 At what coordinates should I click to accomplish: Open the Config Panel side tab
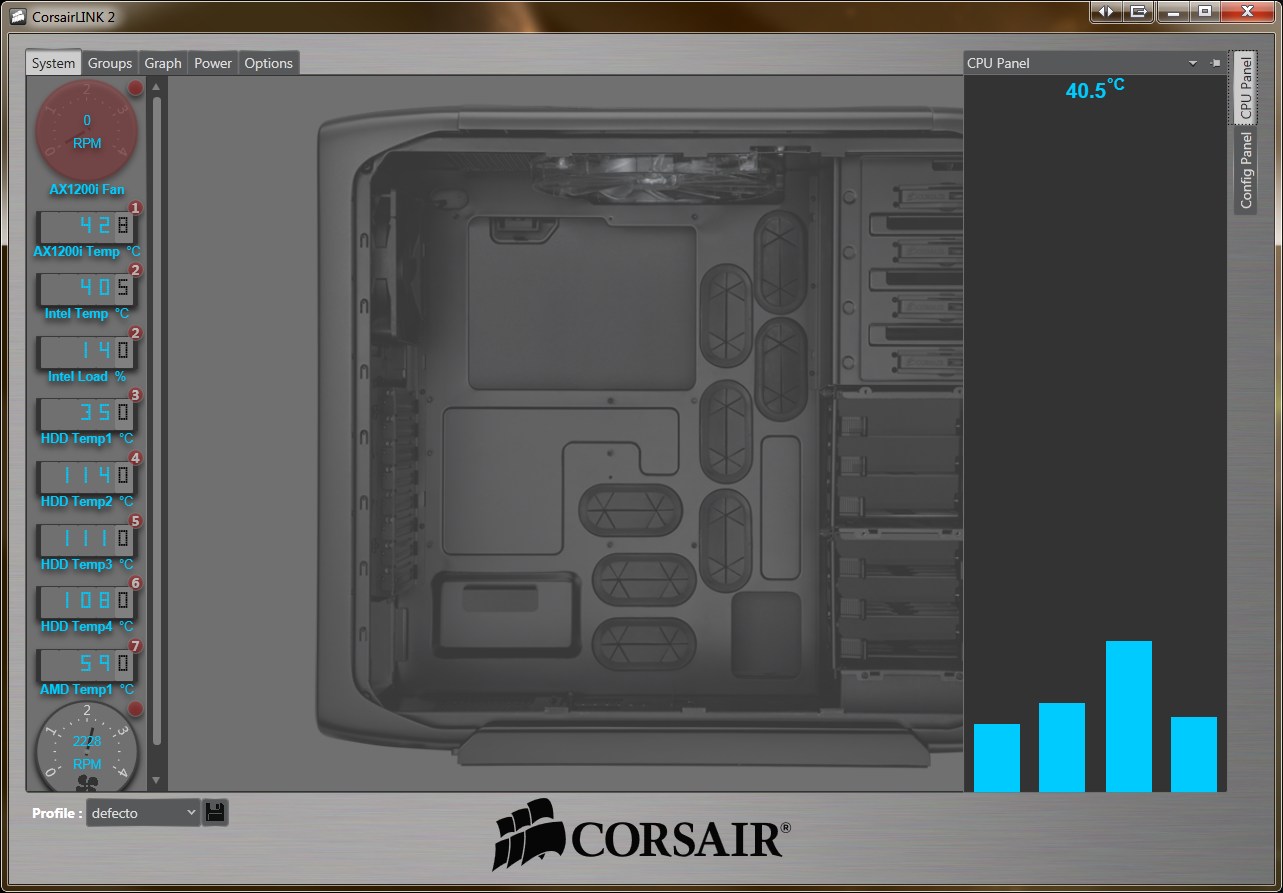click(1246, 170)
